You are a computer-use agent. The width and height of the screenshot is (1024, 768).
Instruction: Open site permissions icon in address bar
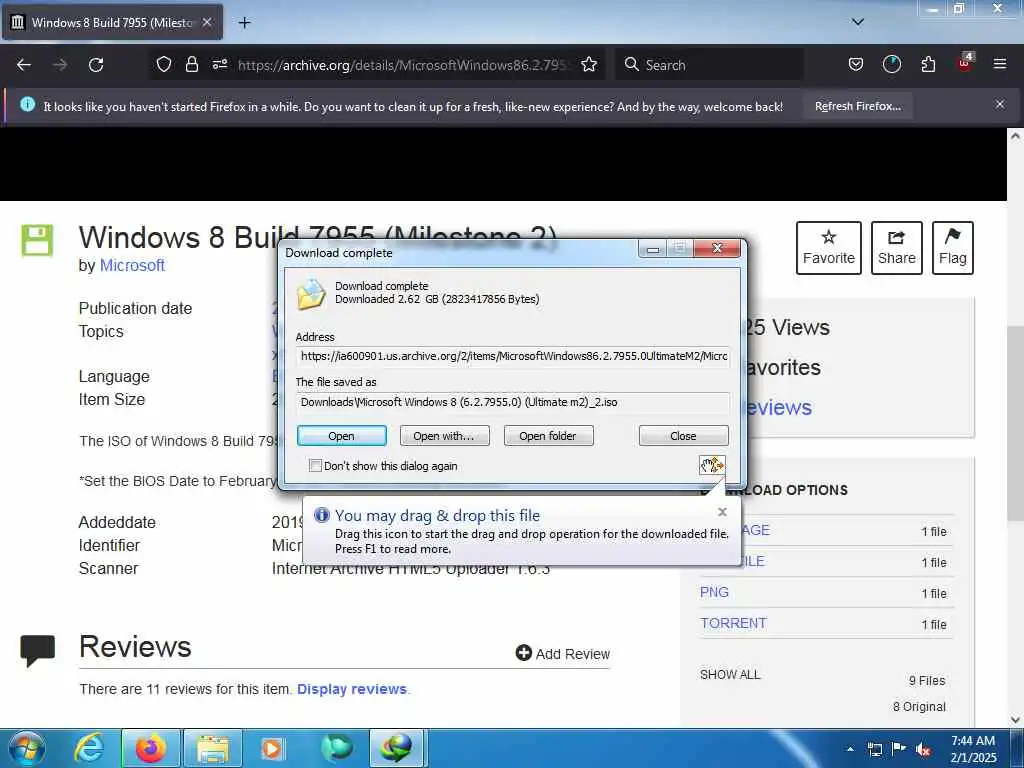click(x=219, y=65)
